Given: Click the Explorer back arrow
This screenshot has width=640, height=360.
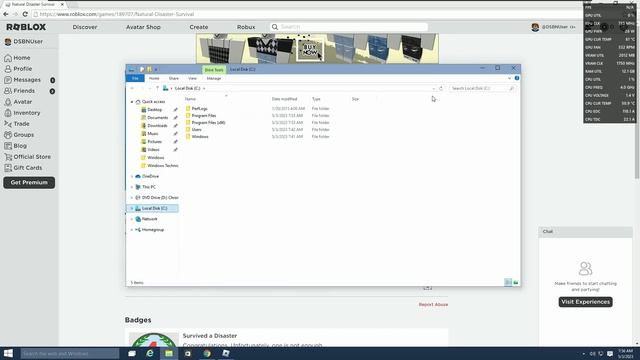Looking at the screenshot, I should point(132,88).
